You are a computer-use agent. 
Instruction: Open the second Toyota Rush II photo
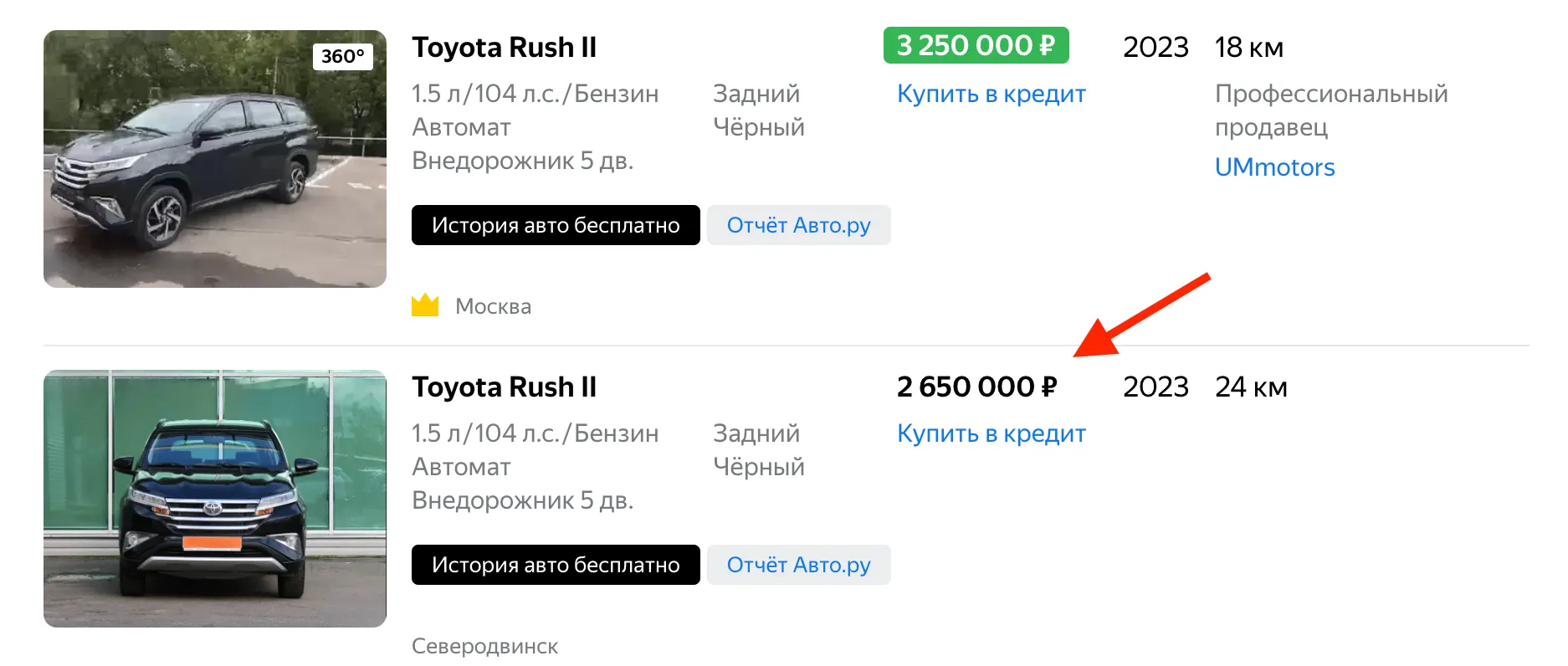tap(215, 499)
